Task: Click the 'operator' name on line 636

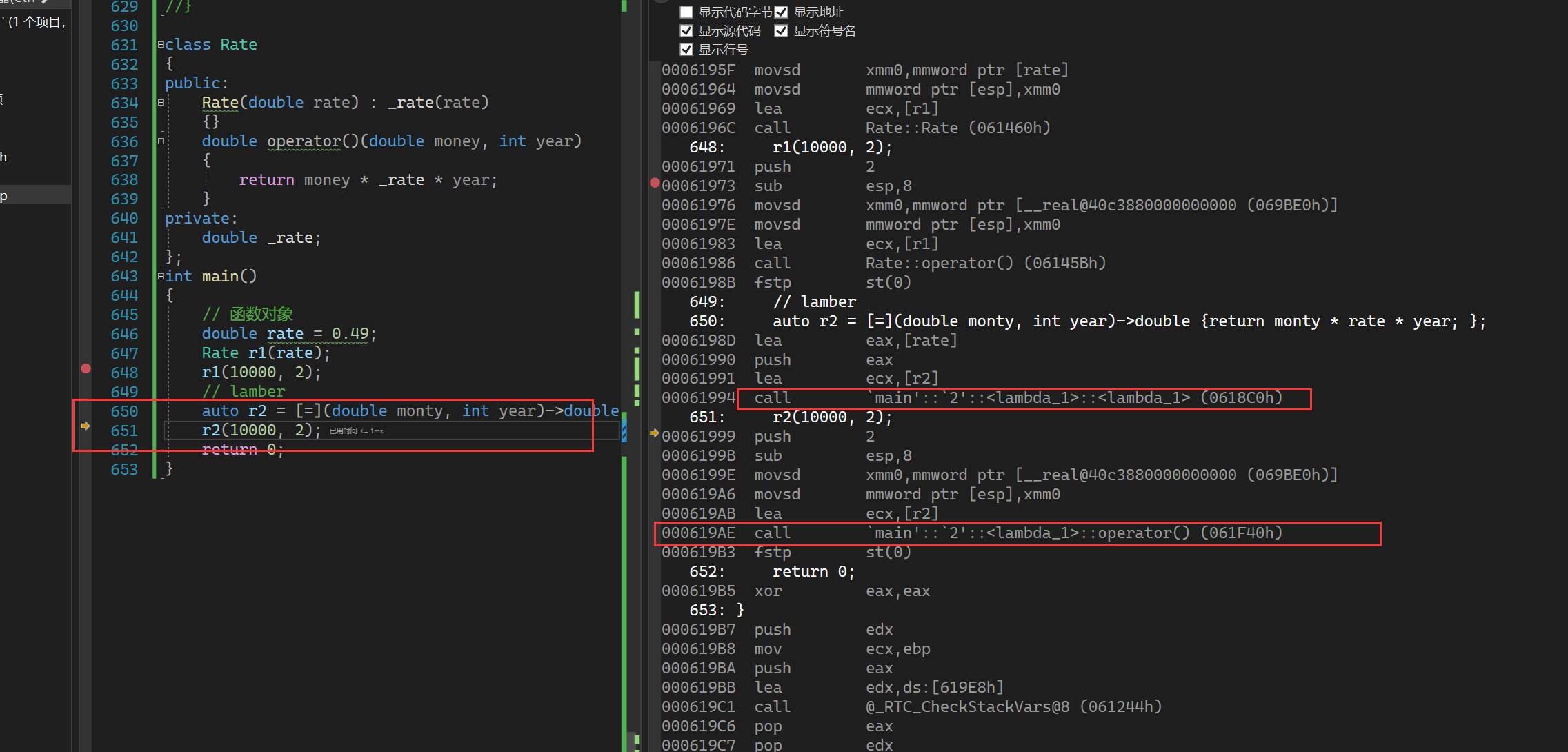Action: coord(304,141)
